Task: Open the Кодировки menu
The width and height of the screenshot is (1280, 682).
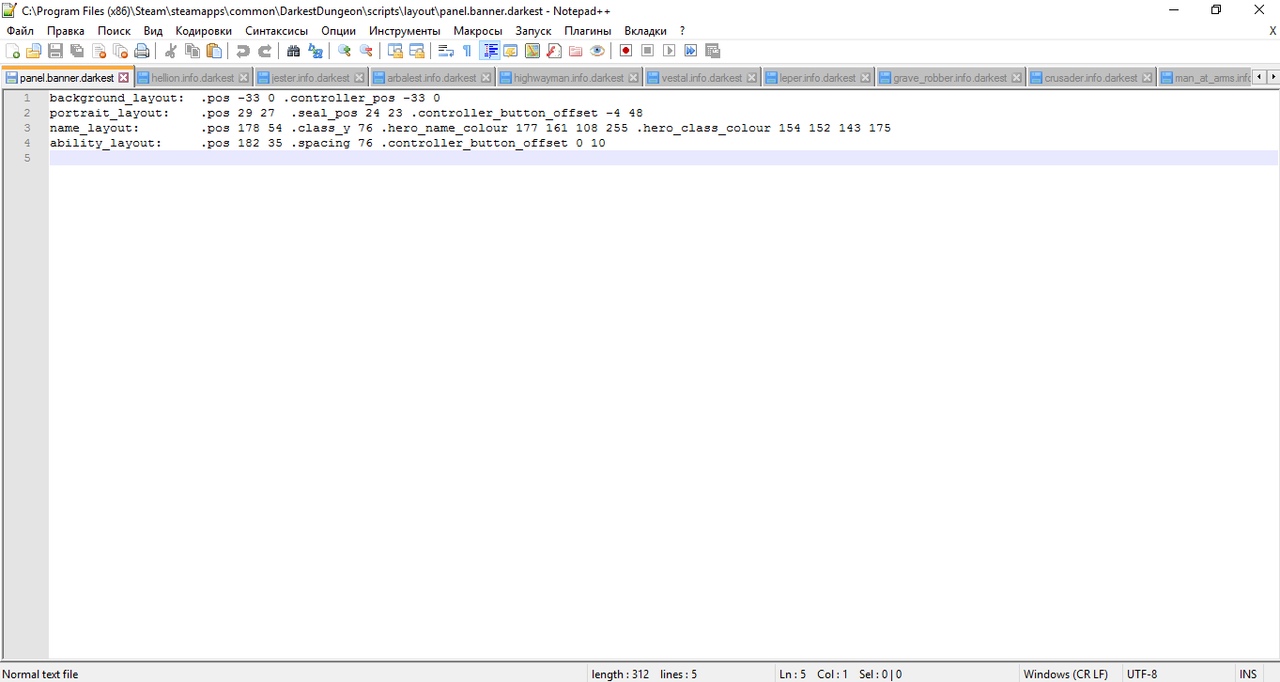Action: (203, 31)
